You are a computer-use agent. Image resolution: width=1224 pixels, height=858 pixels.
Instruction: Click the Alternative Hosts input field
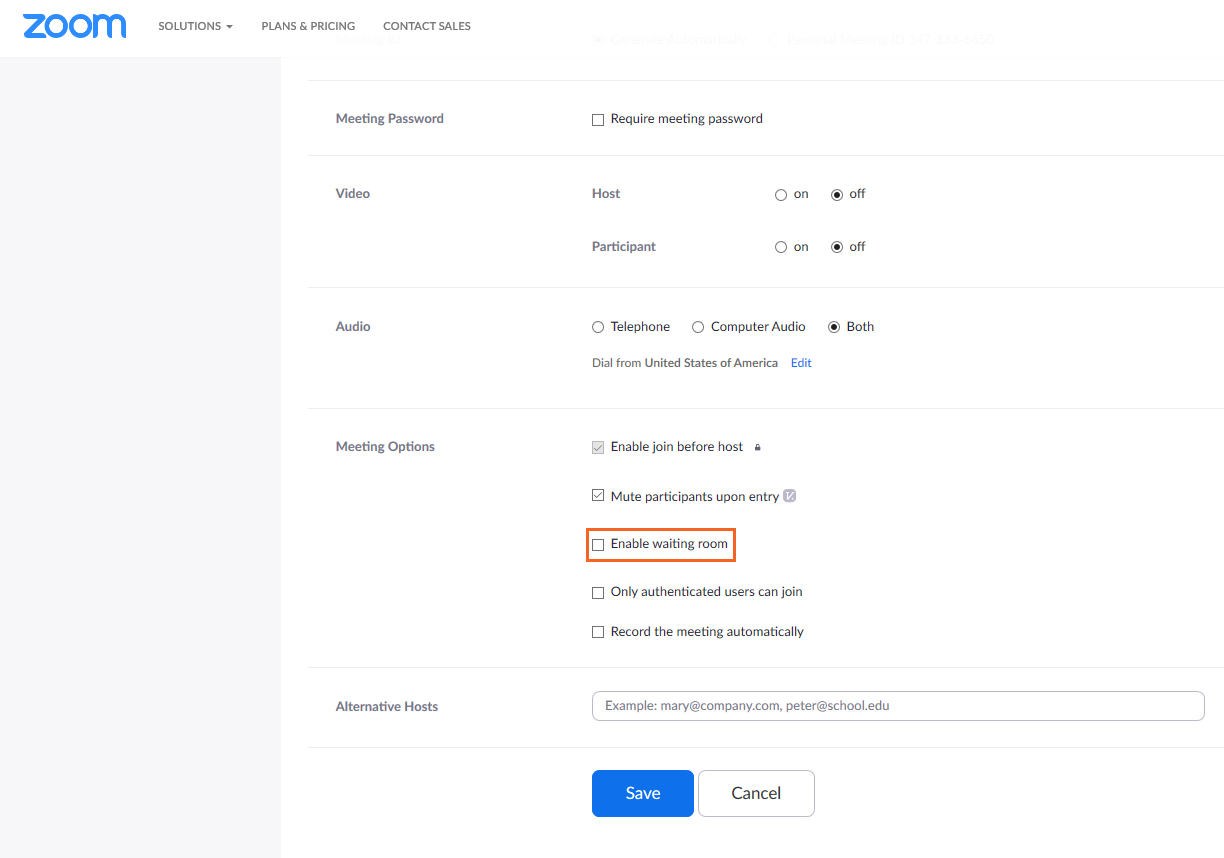(x=897, y=706)
